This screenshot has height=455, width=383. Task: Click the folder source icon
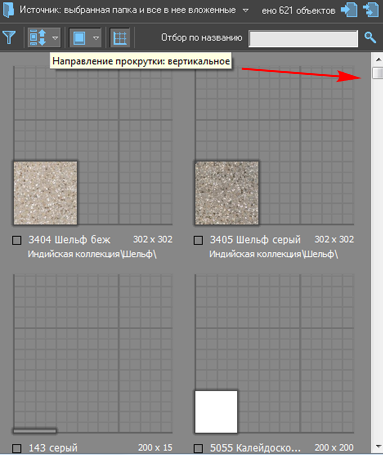[8, 10]
